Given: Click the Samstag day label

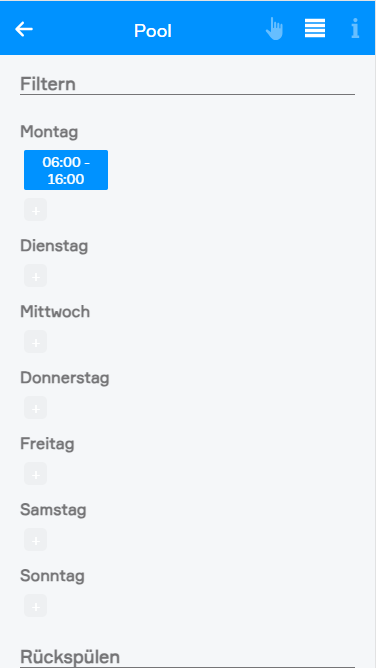Looking at the screenshot, I should click(x=53, y=510).
